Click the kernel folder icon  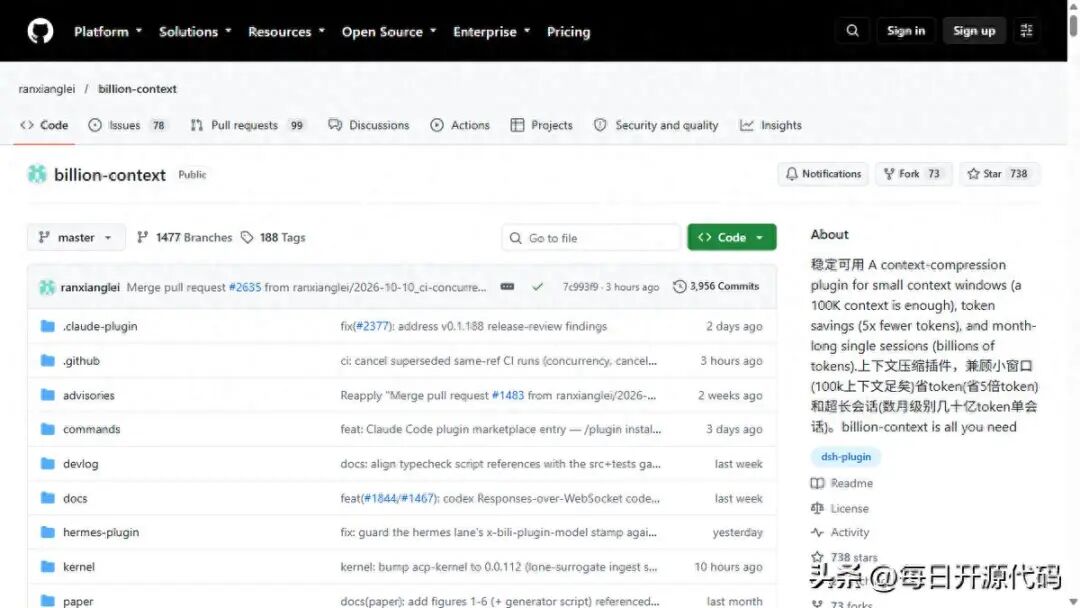tap(48, 566)
